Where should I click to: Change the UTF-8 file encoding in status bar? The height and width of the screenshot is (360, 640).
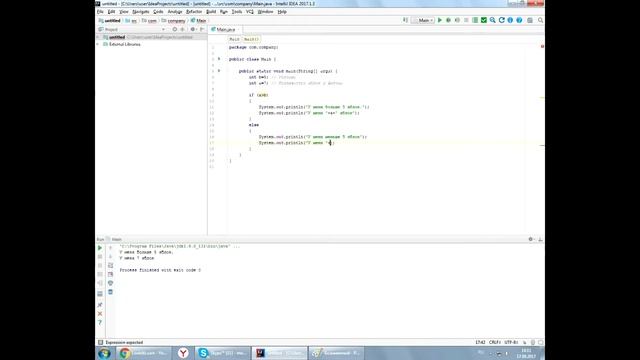pos(511,342)
